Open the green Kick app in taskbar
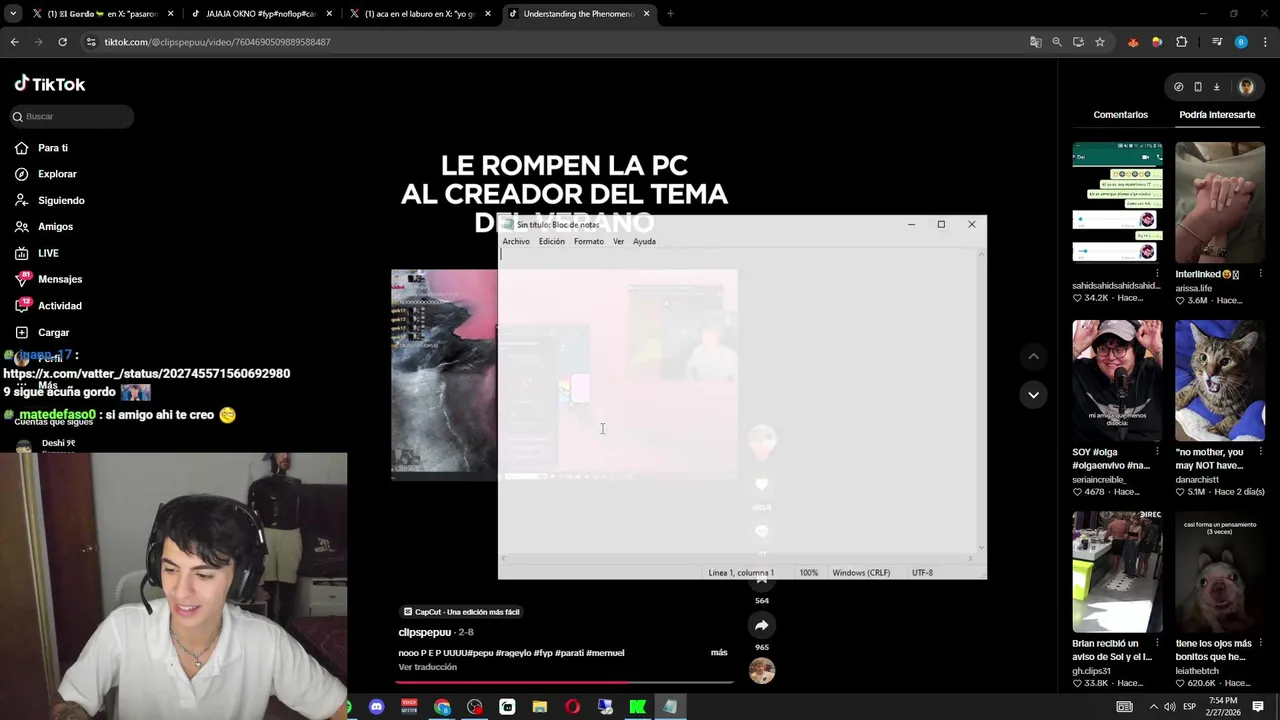Screen dimensions: 1280x720 click(x=637, y=707)
